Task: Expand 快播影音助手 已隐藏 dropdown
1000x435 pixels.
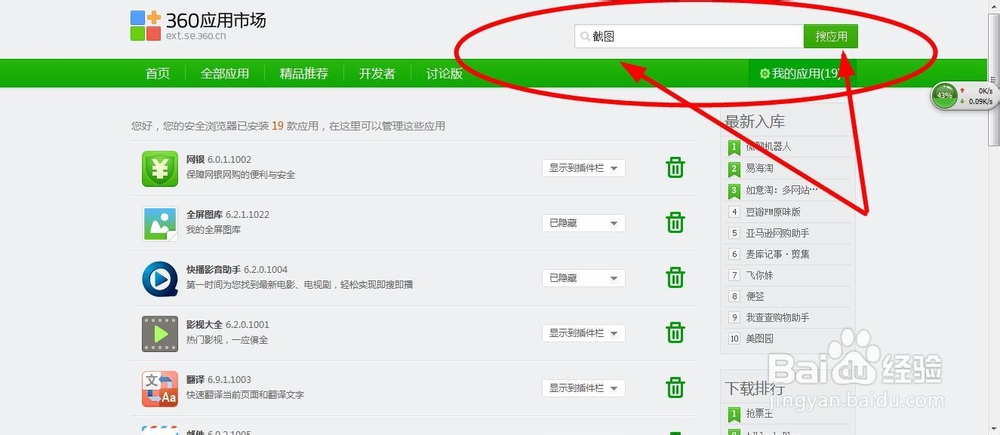Action: tap(584, 278)
